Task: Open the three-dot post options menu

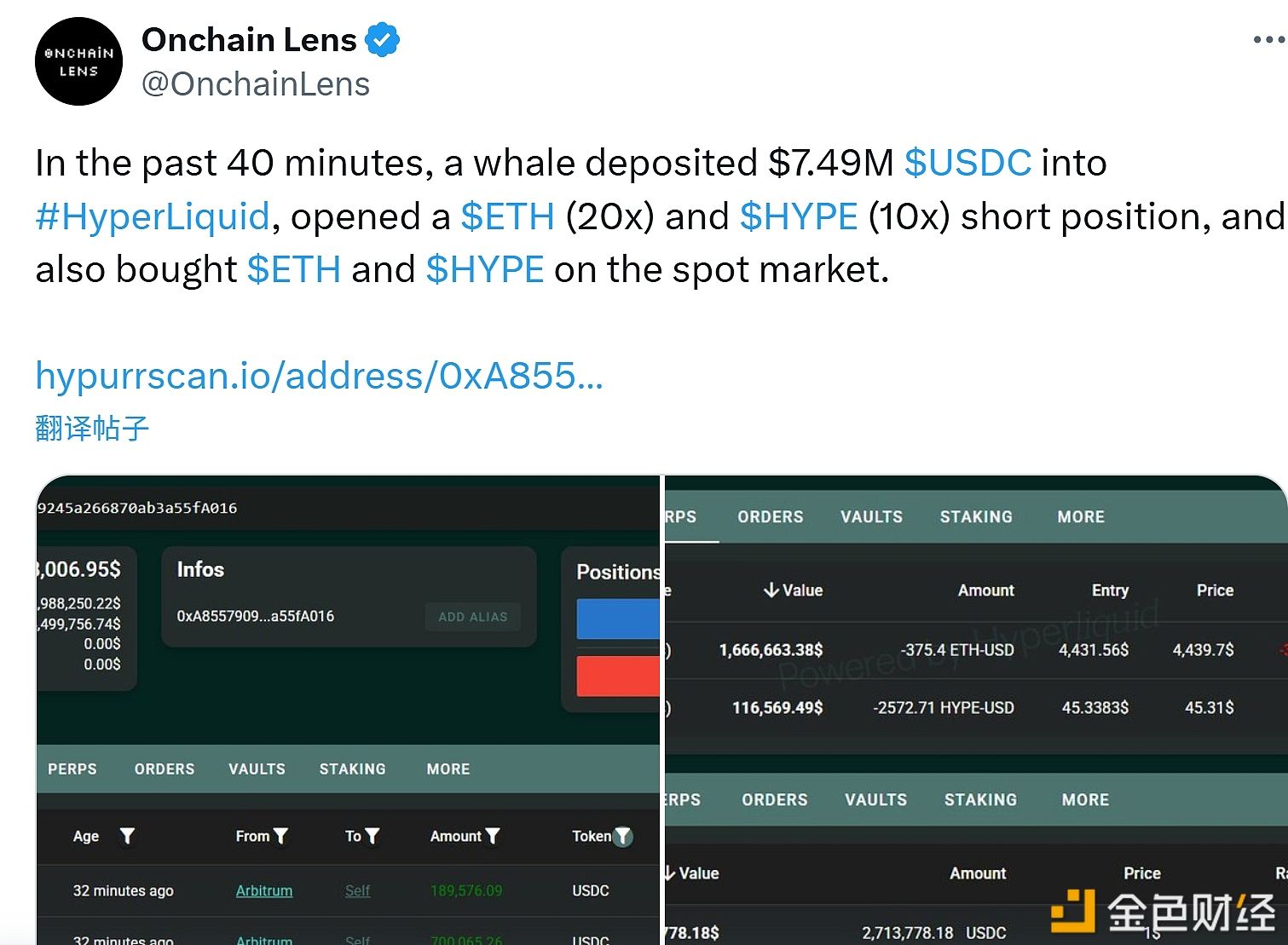Action: point(1269,40)
